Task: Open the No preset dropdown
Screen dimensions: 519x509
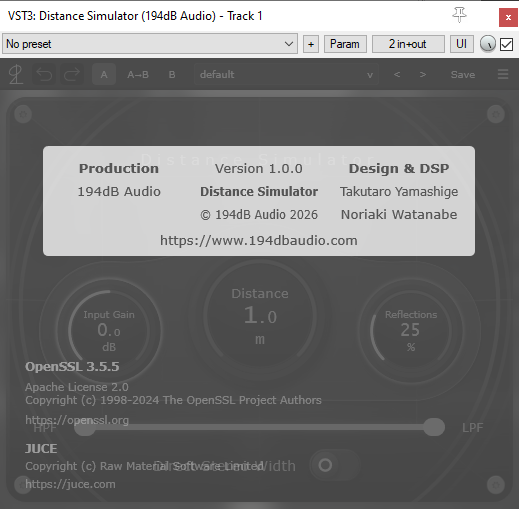Action: coord(150,44)
